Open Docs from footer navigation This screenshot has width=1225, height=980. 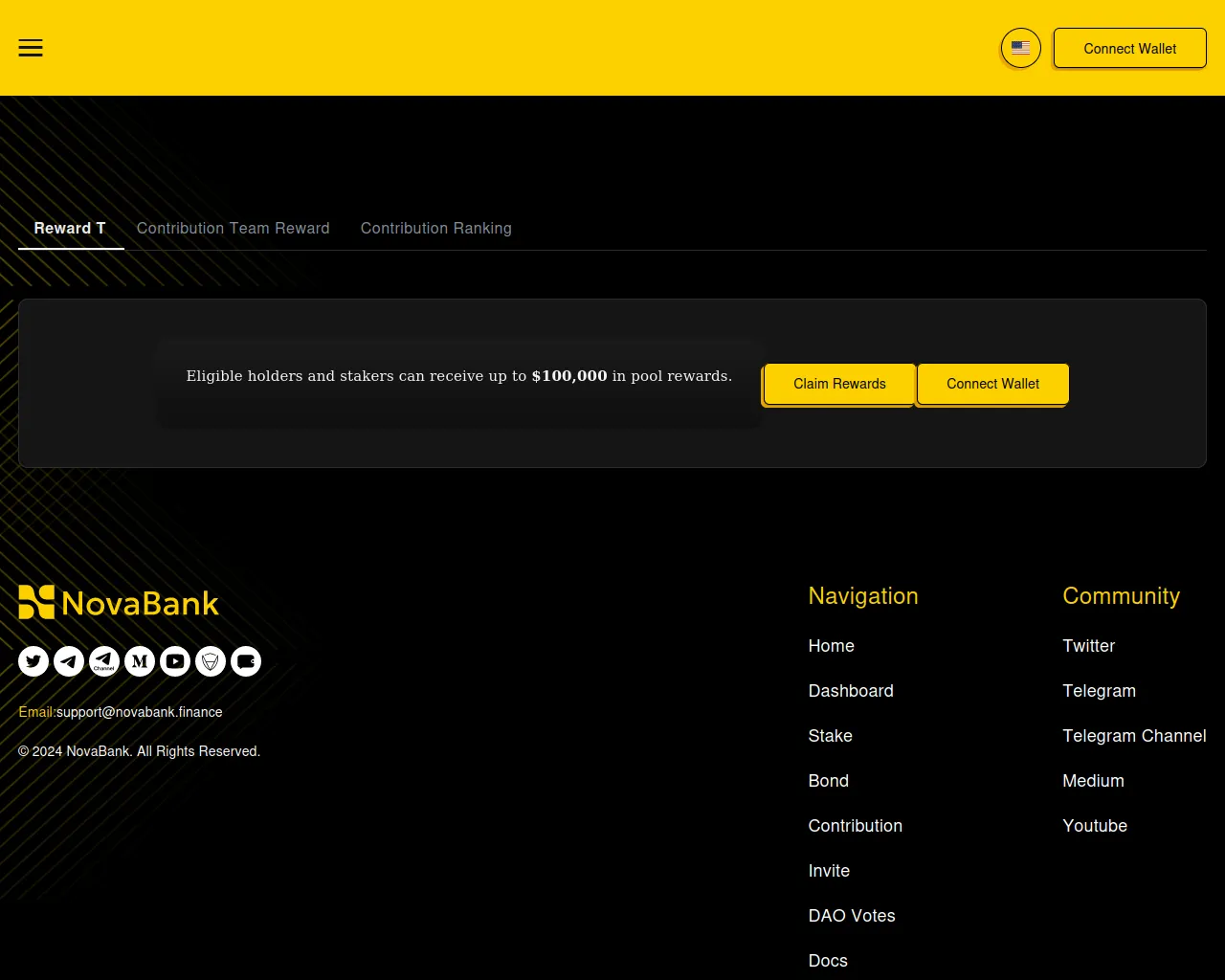pos(828,961)
